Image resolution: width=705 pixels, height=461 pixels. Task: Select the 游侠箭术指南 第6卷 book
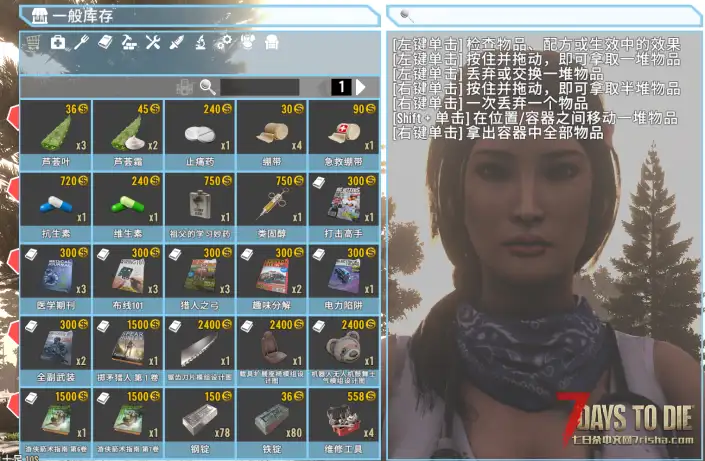[56, 423]
